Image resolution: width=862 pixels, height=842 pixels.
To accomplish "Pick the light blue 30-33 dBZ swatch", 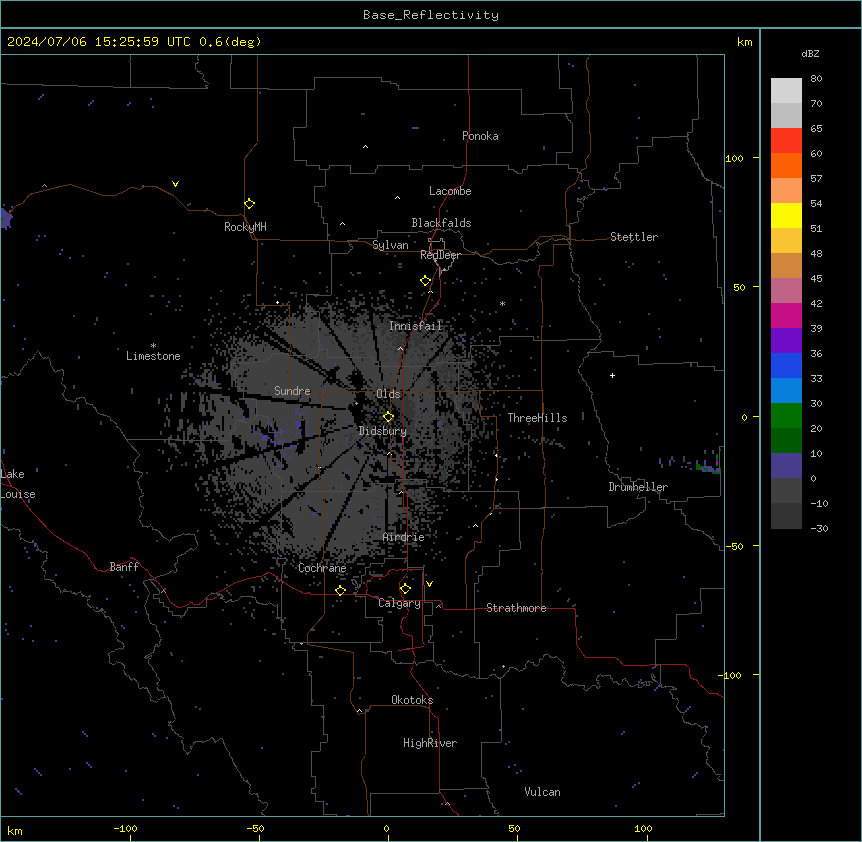I will tap(786, 391).
